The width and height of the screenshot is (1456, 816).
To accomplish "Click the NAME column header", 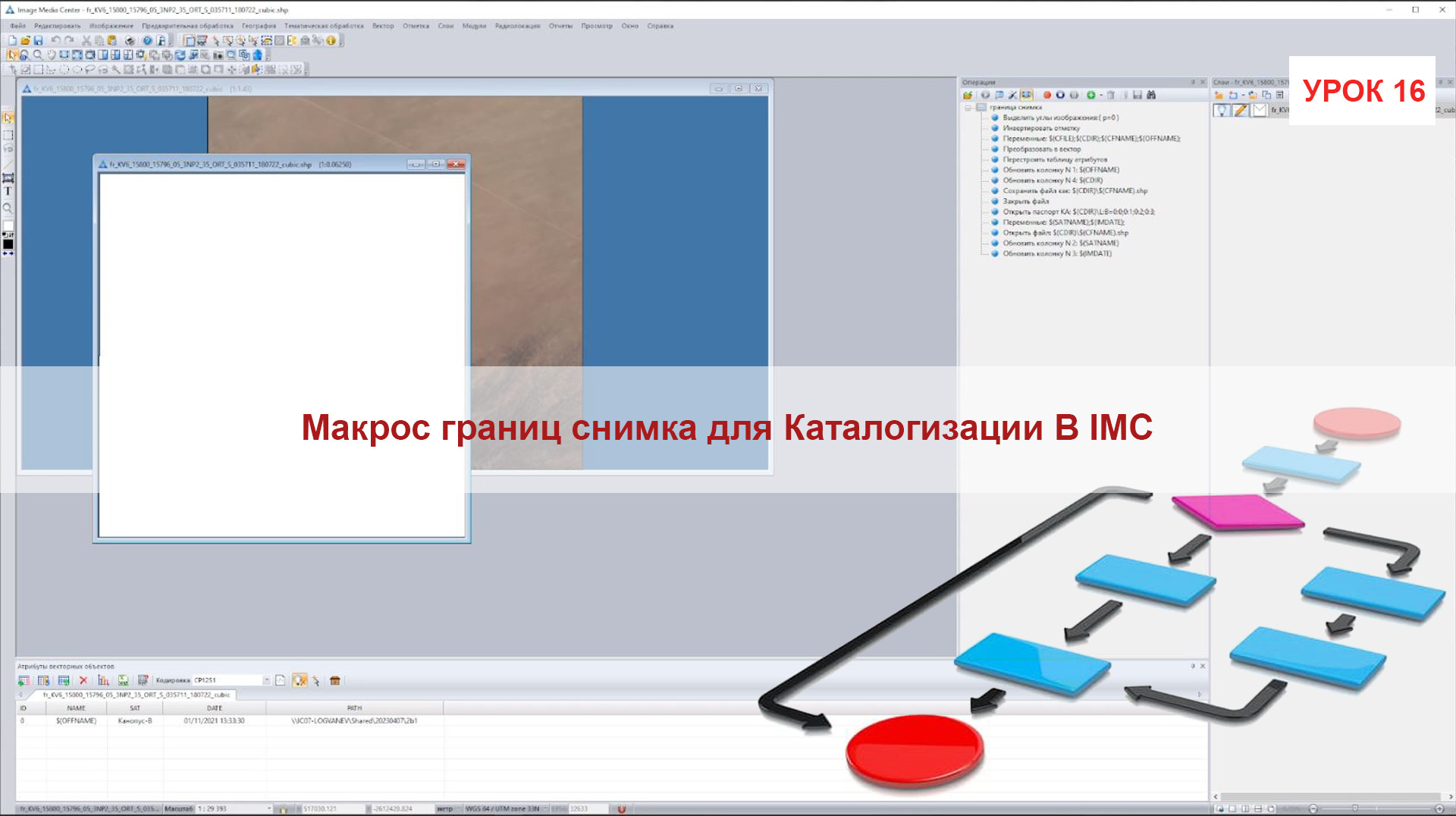I will point(76,708).
